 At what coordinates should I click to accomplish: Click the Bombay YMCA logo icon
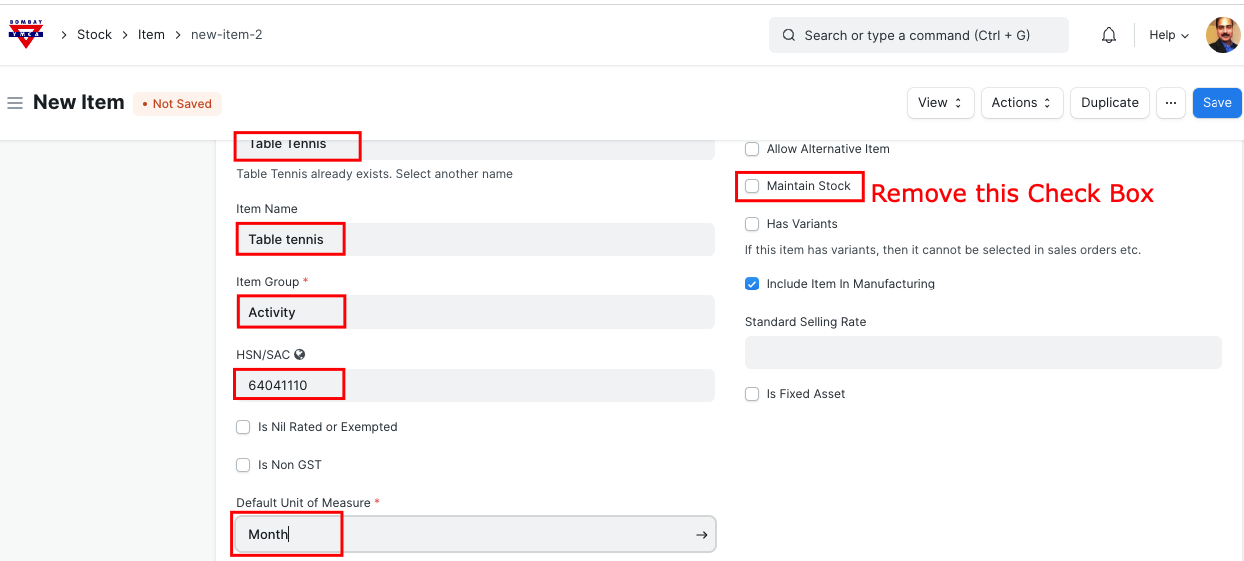(26, 34)
